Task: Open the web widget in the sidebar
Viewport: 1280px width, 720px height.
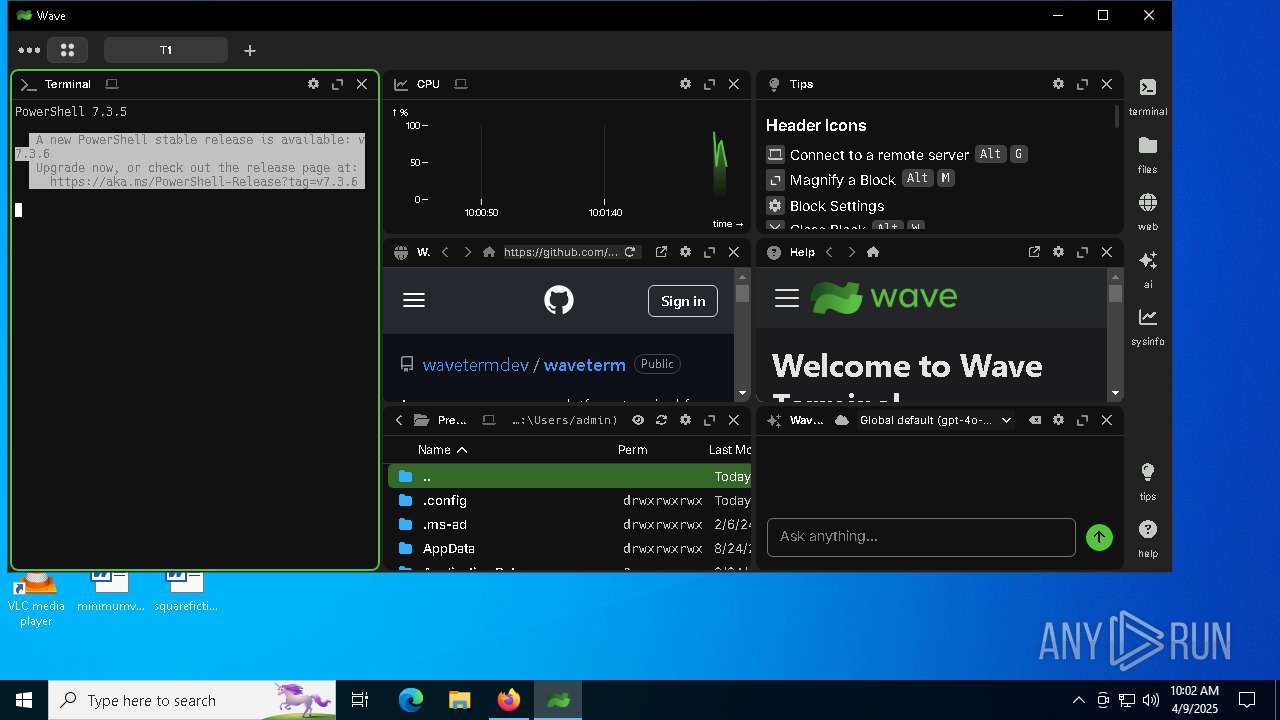Action: coord(1148,212)
